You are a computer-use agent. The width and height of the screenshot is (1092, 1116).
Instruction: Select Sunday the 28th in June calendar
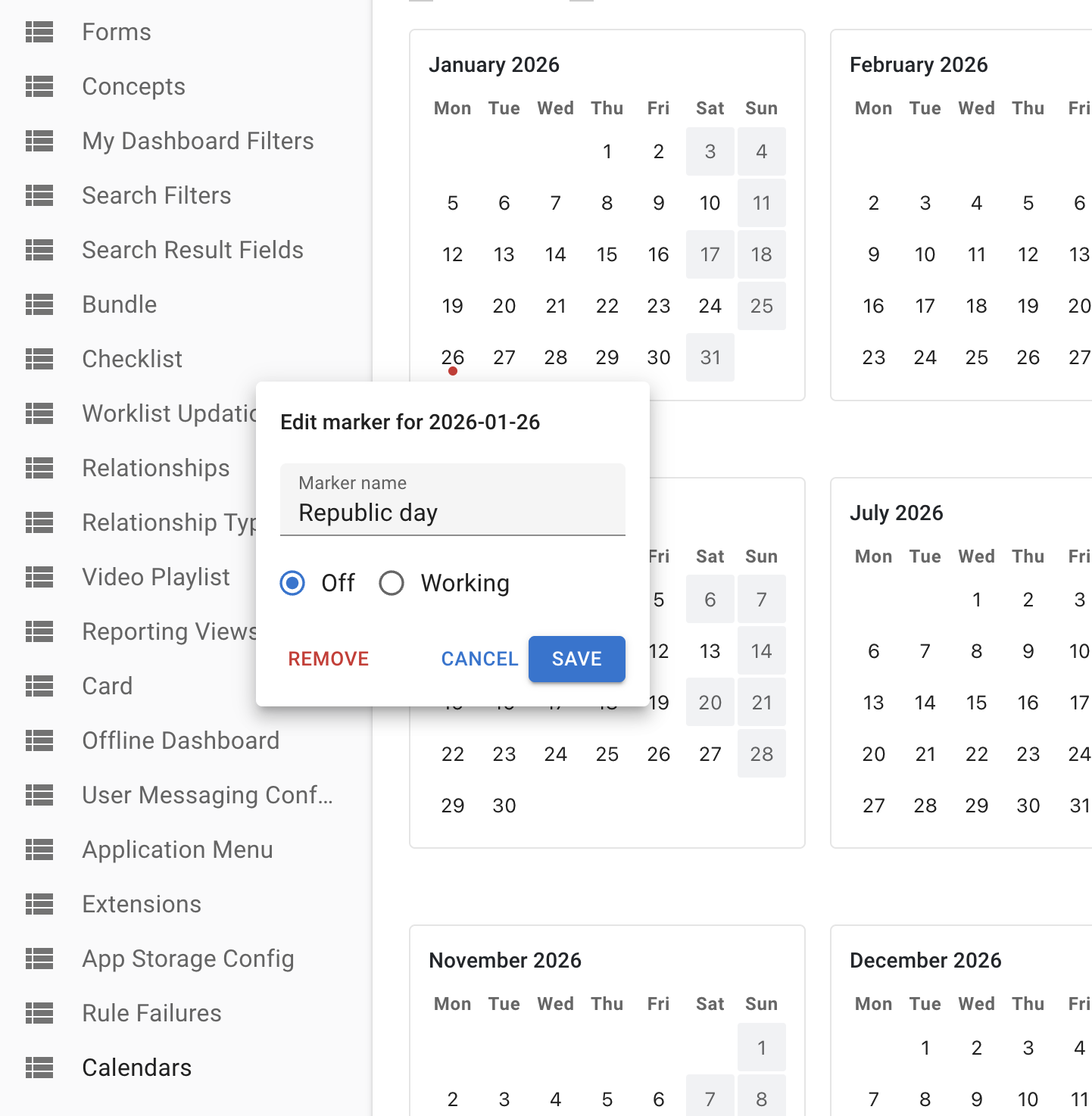point(762,754)
